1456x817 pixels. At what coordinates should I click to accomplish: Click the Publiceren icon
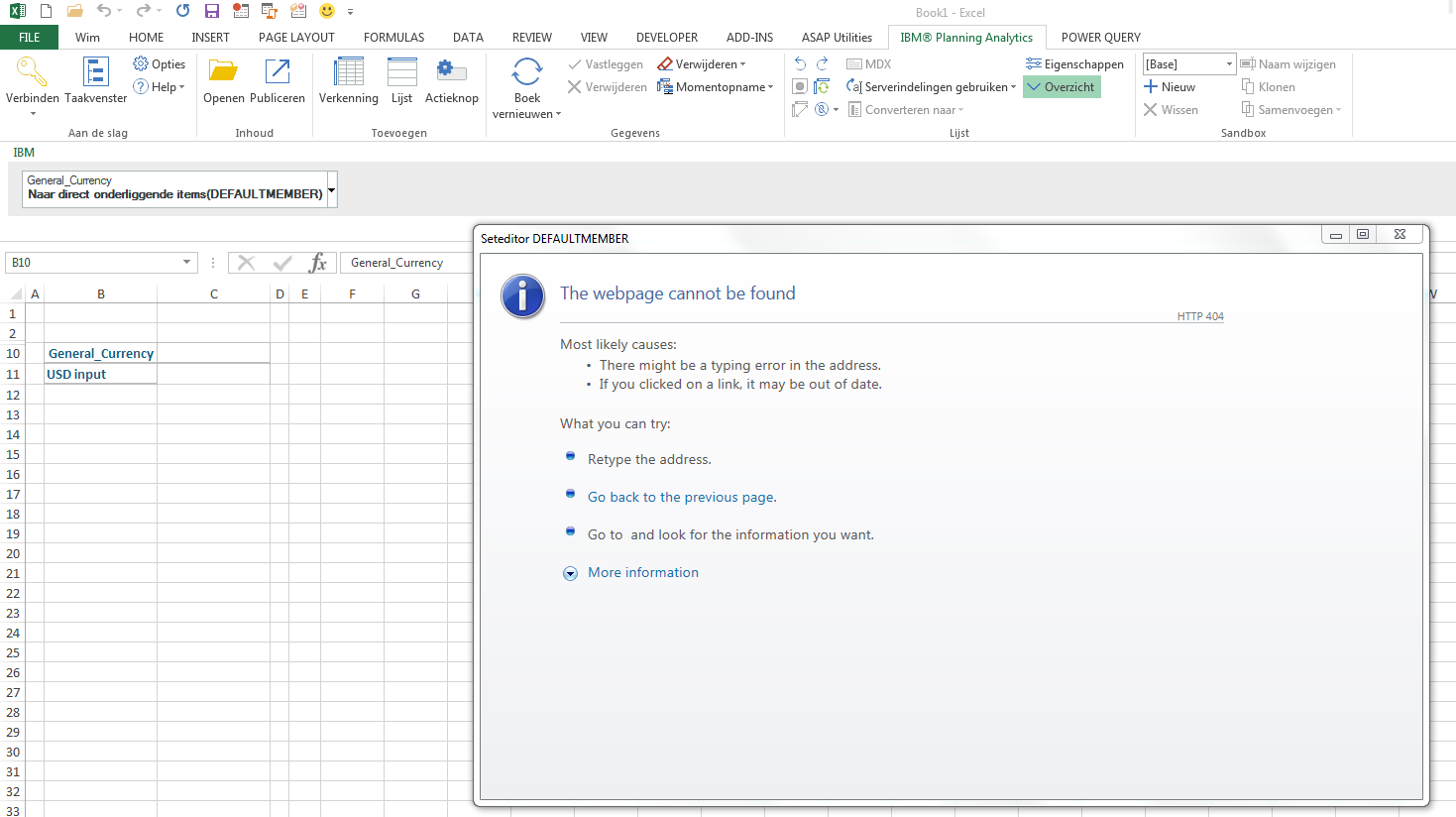[x=278, y=72]
